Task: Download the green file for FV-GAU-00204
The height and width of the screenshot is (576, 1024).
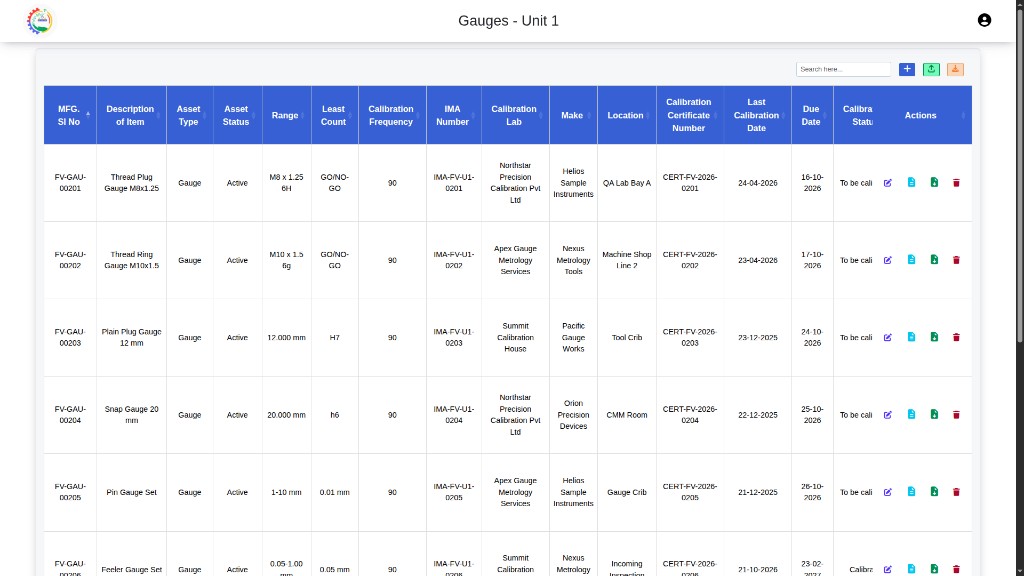Action: 935,415
